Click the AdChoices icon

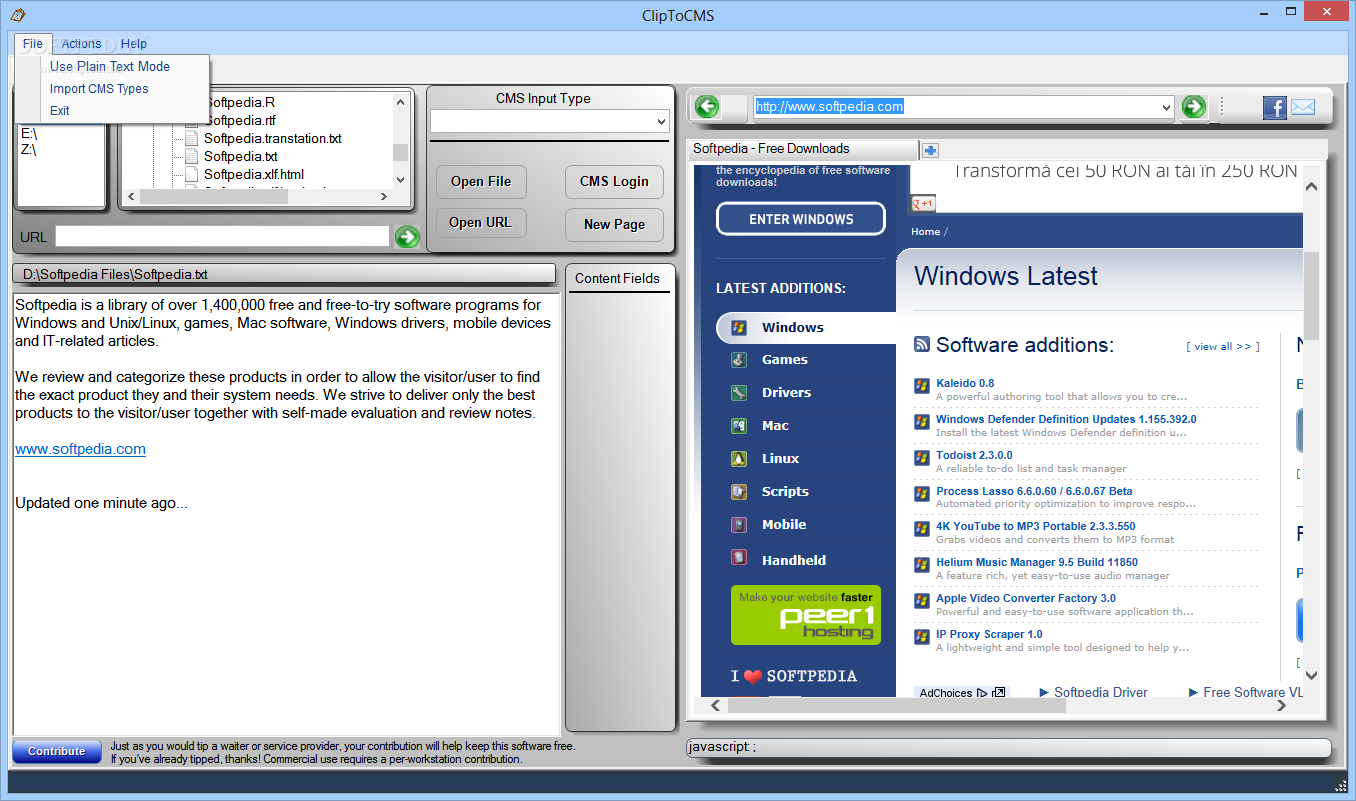click(982, 693)
